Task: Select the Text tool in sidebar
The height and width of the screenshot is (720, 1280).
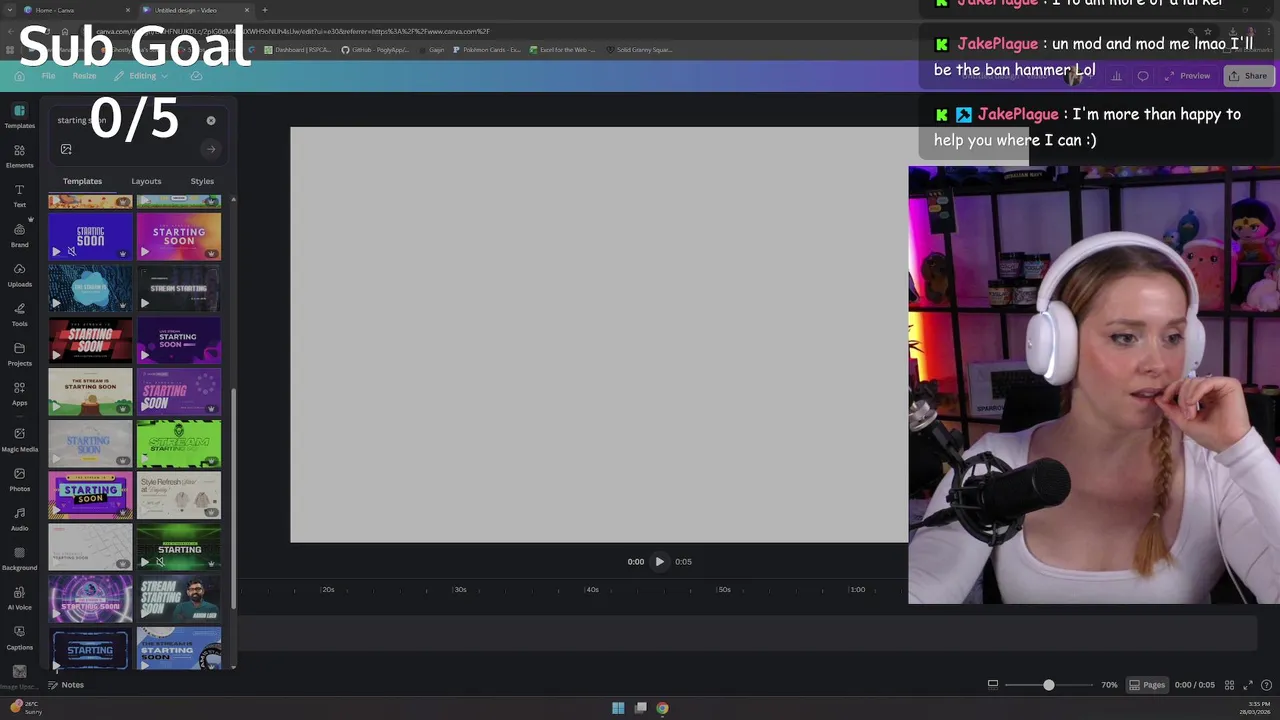Action: tap(19, 195)
